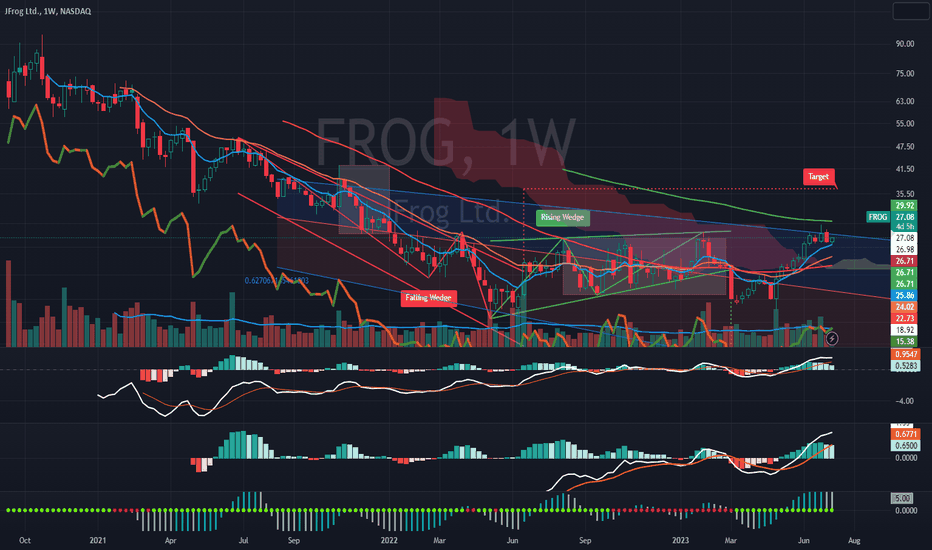Click the 35.50 price axis label
This screenshot has height=550, width=932.
[x=905, y=194]
